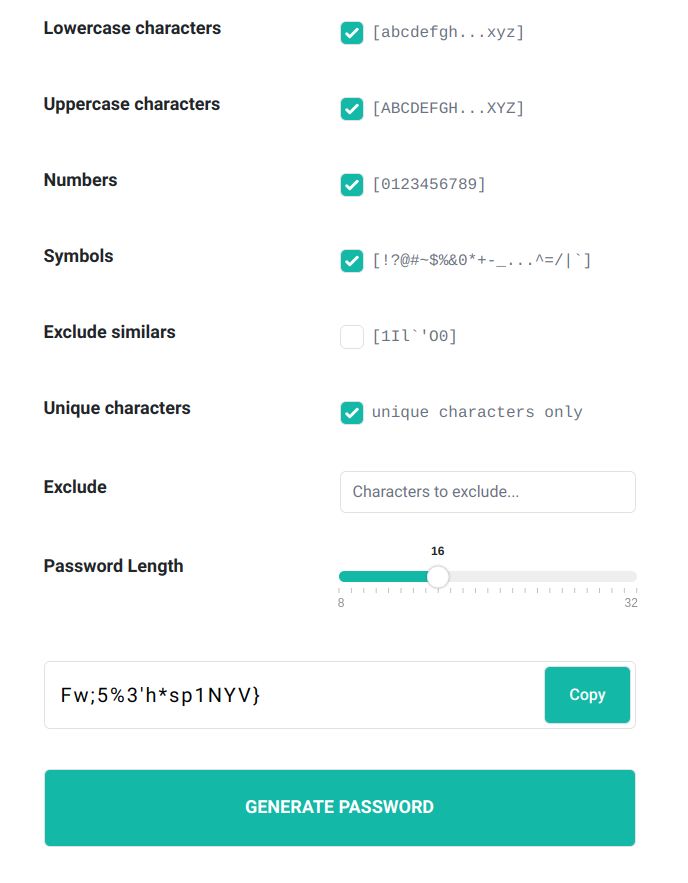
Task: Disable the Lowercase characters checkbox
Action: (352, 33)
